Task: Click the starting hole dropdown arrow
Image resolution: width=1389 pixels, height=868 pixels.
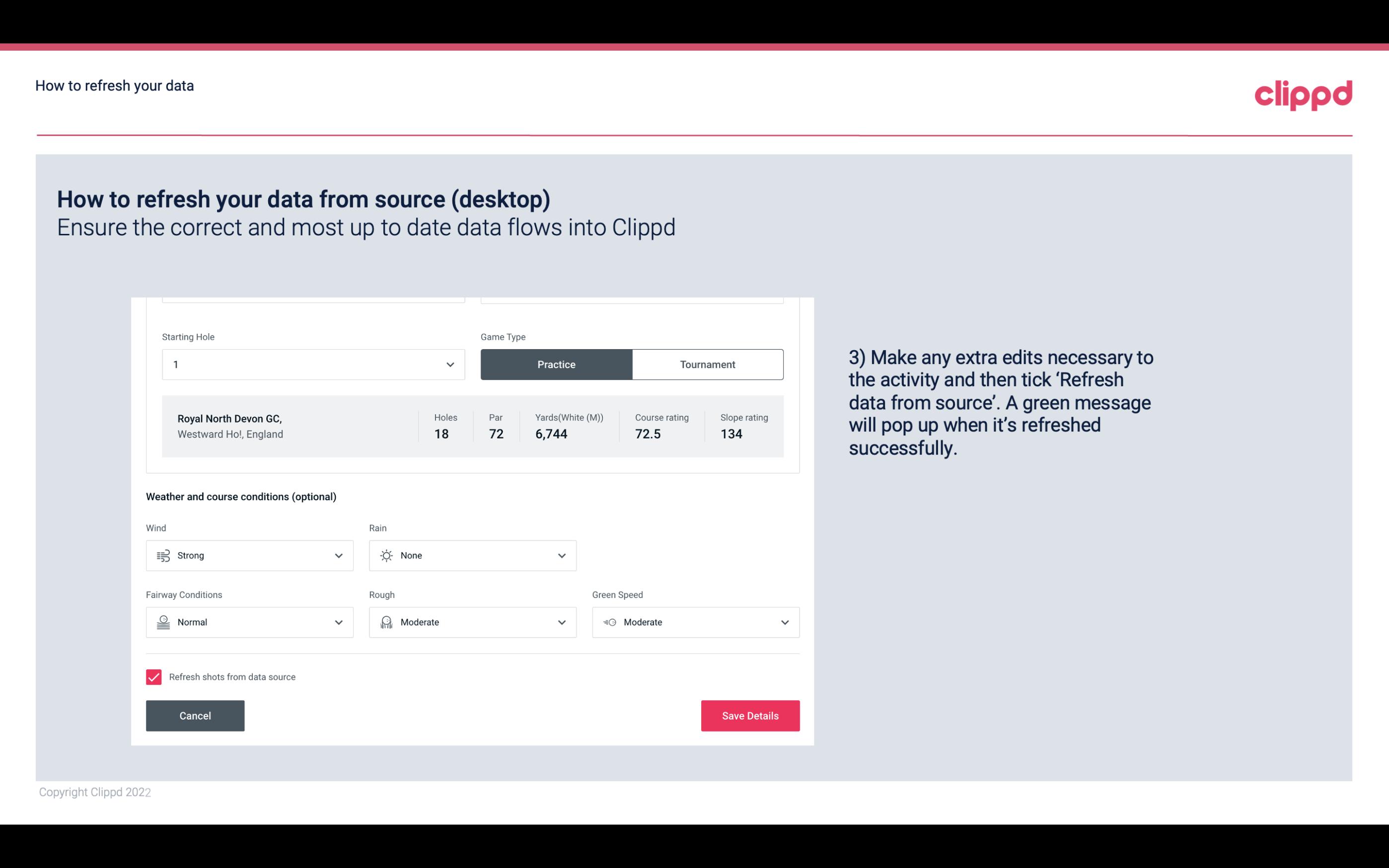Action: click(450, 364)
